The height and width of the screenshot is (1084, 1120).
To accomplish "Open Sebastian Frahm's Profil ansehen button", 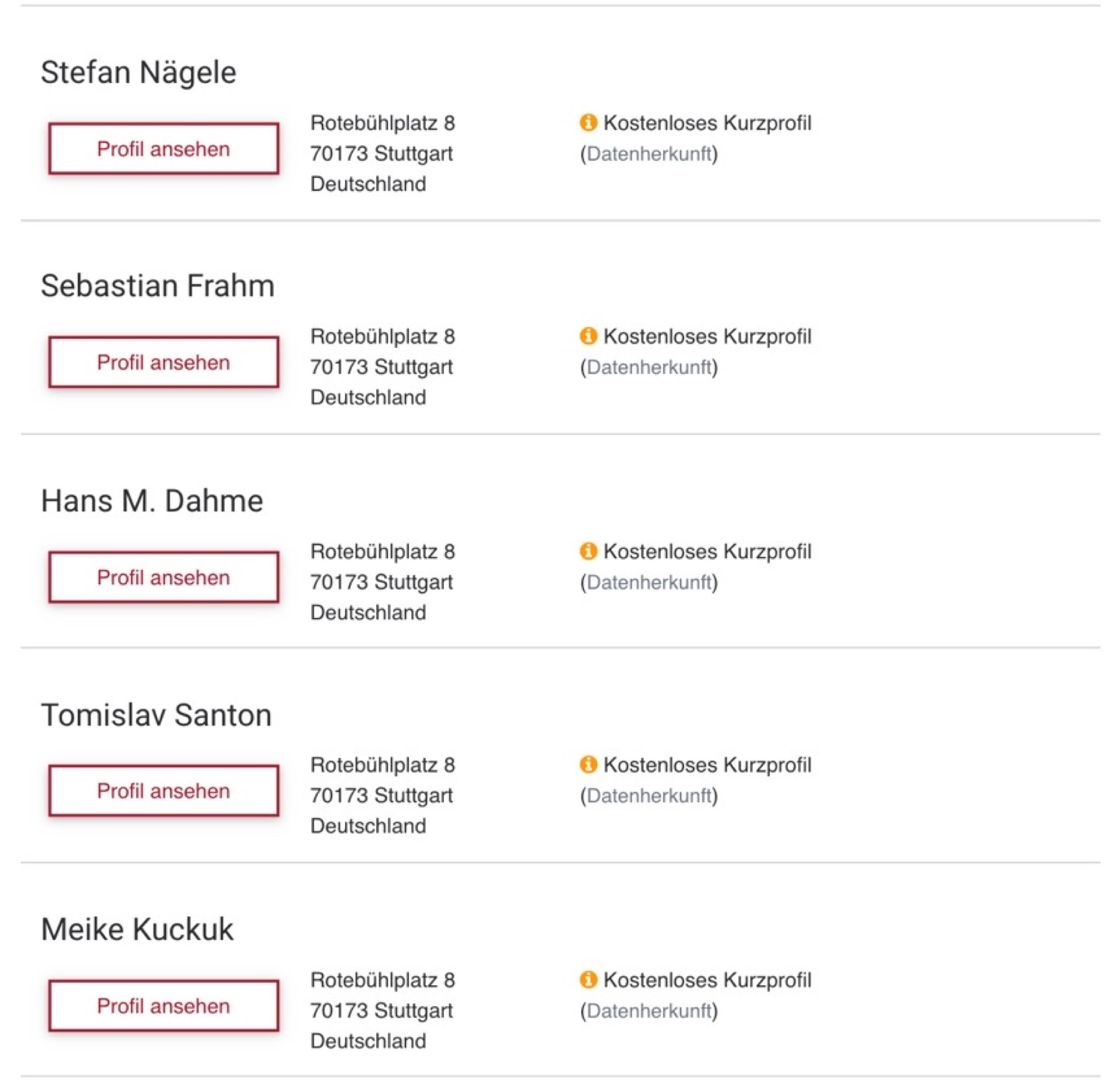I will (x=163, y=362).
